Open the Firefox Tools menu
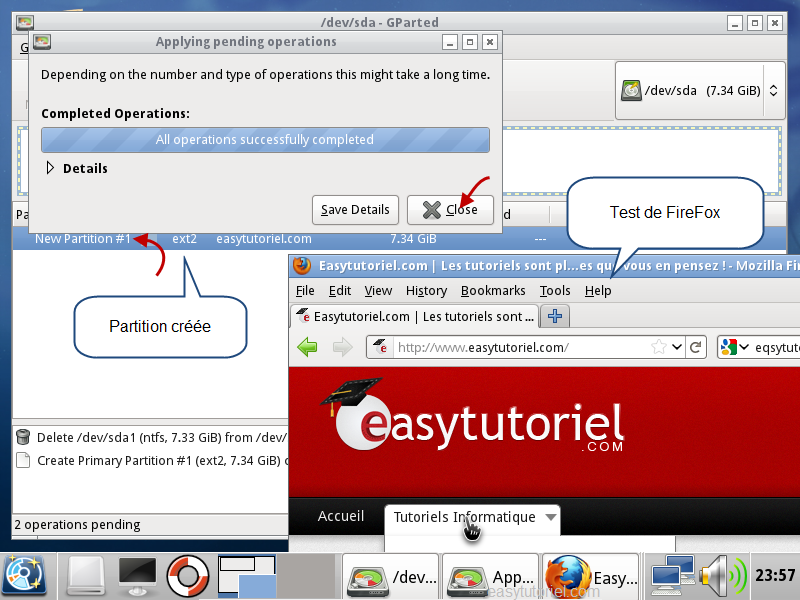 pos(555,291)
